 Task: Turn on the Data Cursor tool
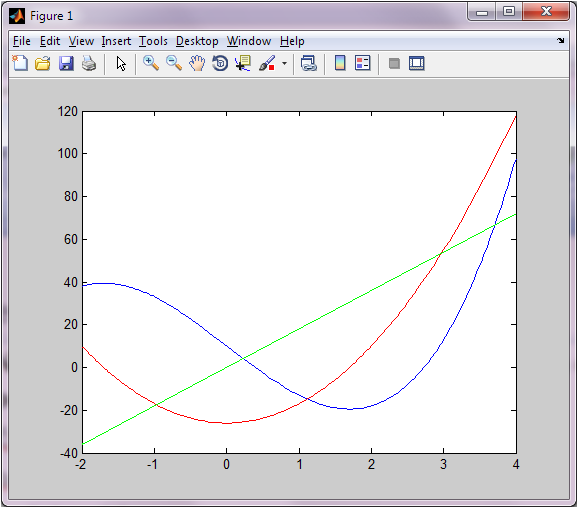243,63
